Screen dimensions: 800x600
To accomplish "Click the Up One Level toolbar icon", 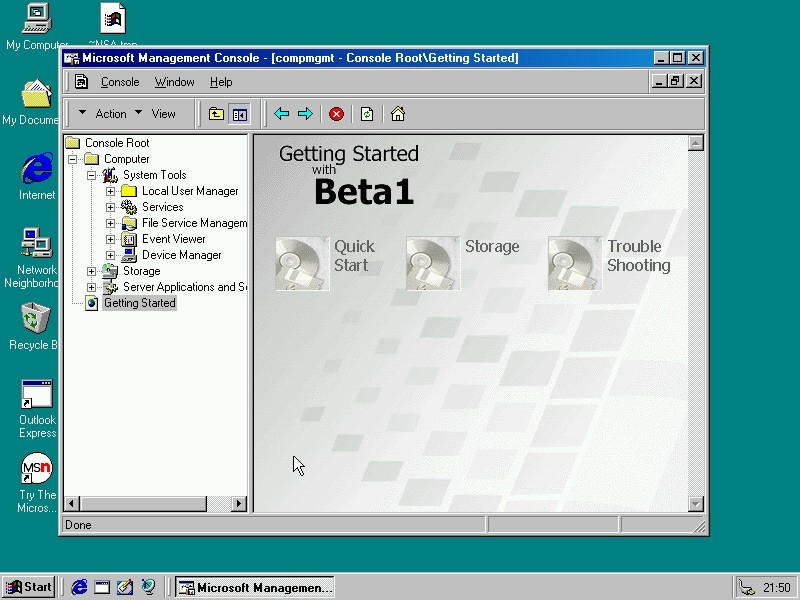I will [216, 114].
